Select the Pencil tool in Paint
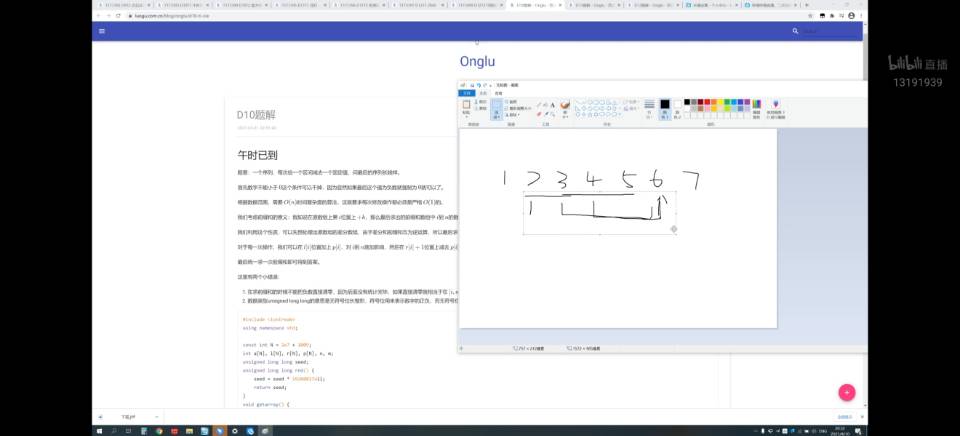Viewport: 960px width, 436px height. point(538,103)
